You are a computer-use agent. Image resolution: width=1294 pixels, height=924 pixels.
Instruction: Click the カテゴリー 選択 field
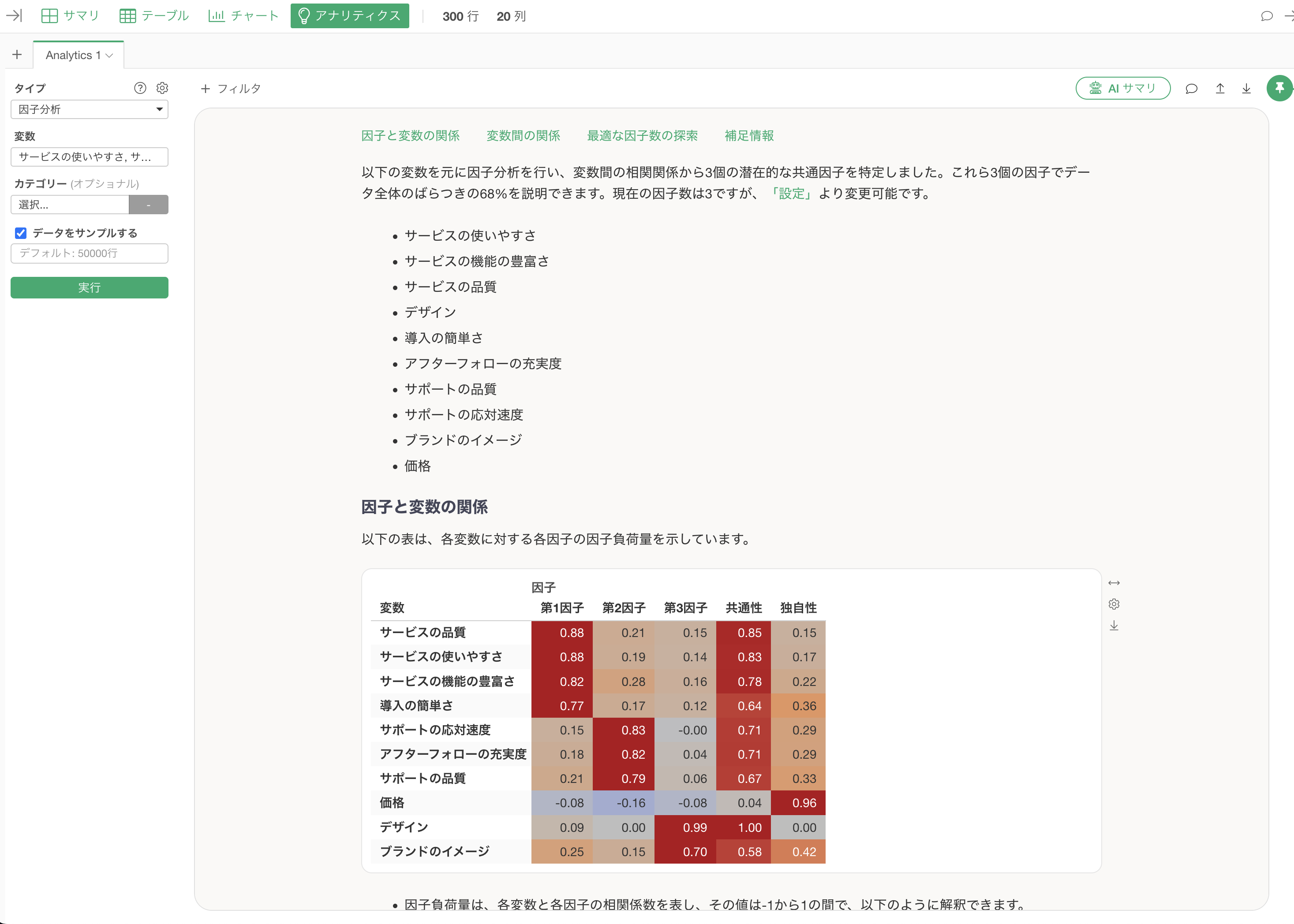70,205
